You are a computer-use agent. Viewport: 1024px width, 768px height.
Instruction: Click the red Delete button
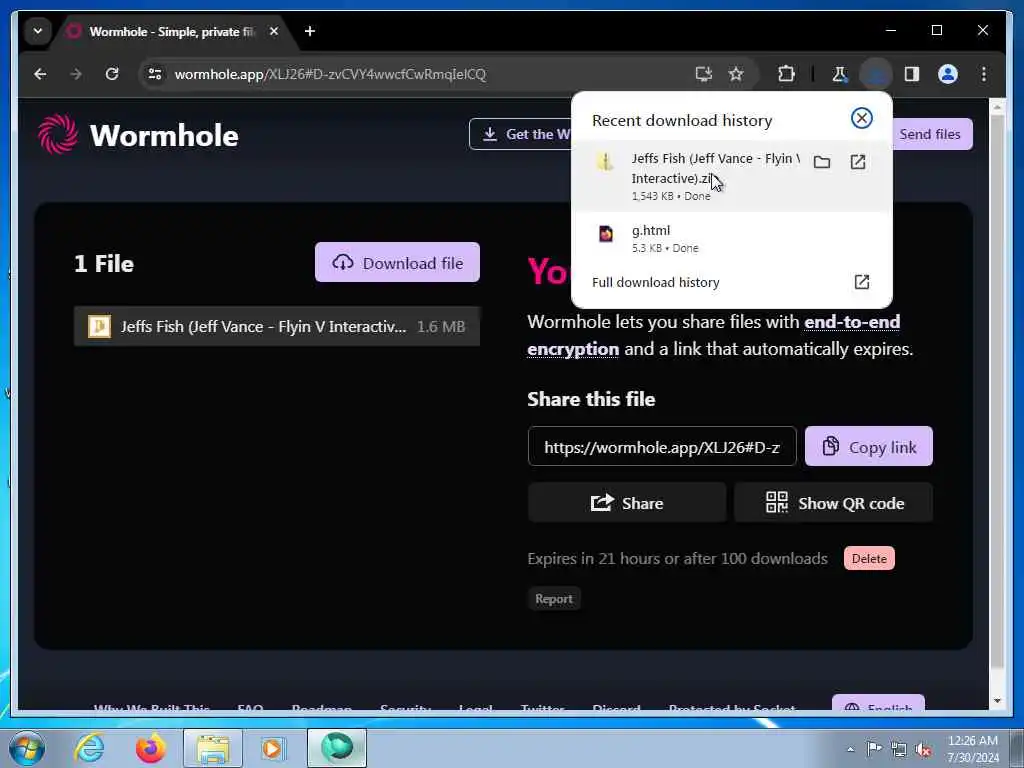[869, 558]
